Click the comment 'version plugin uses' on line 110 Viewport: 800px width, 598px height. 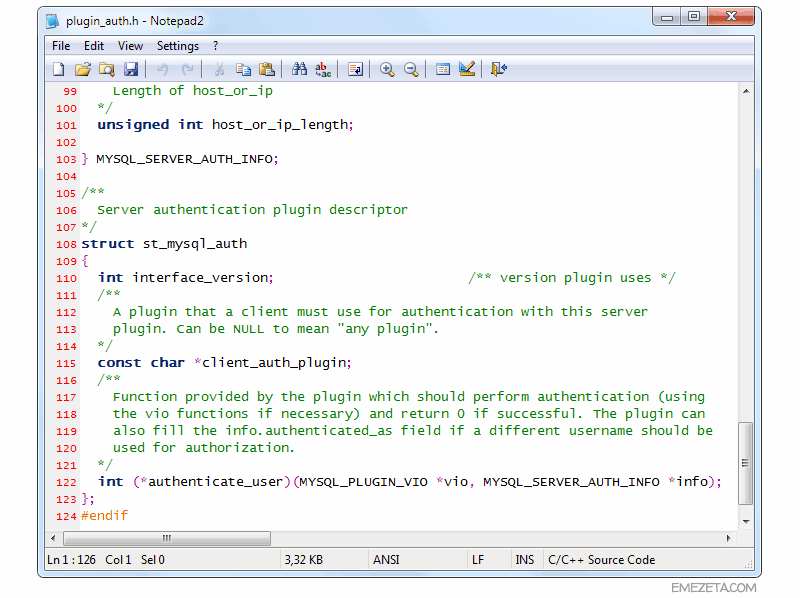[576, 278]
